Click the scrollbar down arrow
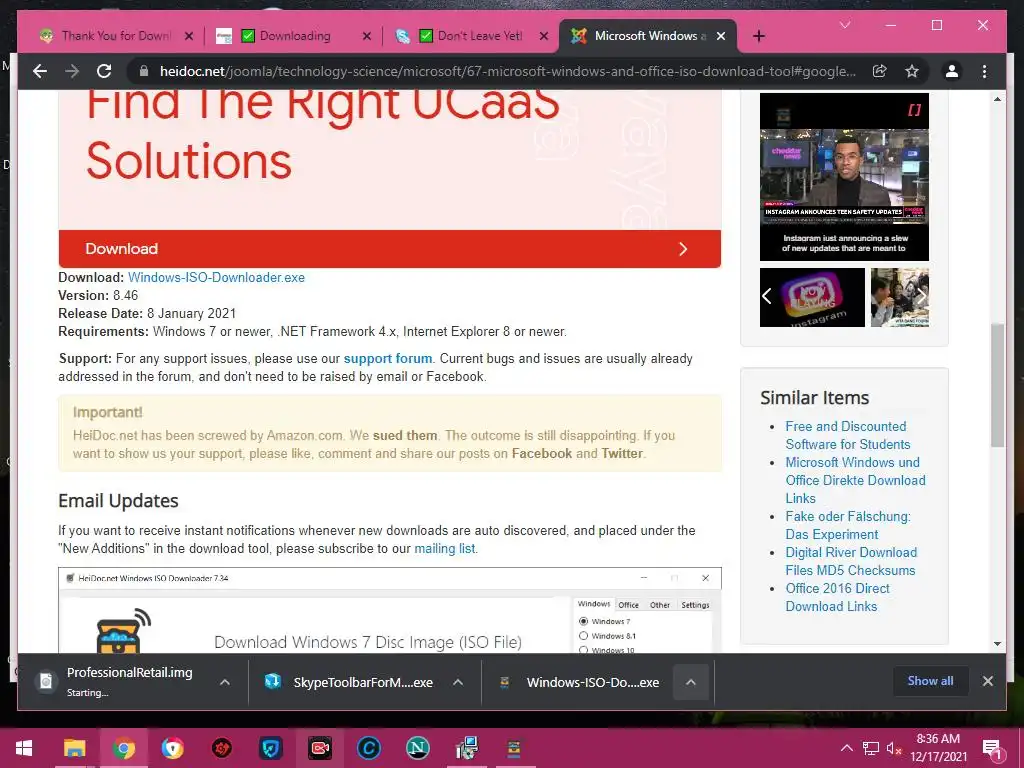Image resolution: width=1024 pixels, height=768 pixels. click(x=997, y=643)
